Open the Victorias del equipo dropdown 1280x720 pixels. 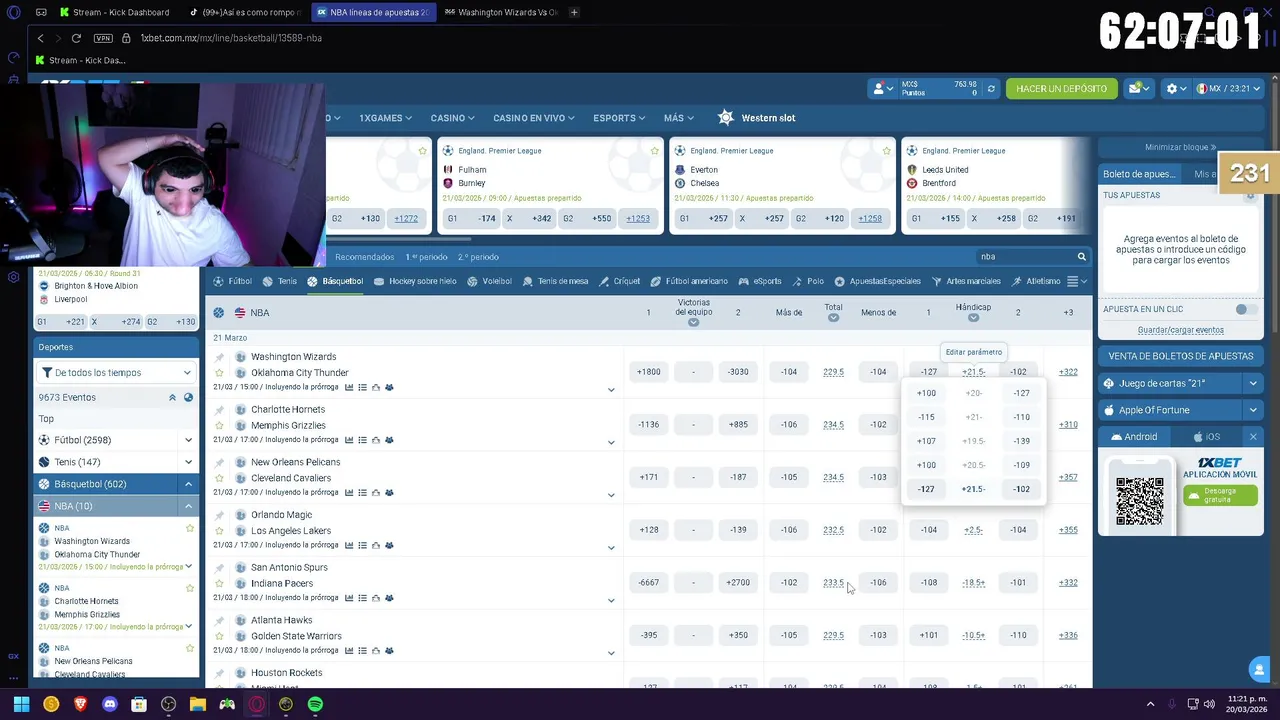pos(693,323)
